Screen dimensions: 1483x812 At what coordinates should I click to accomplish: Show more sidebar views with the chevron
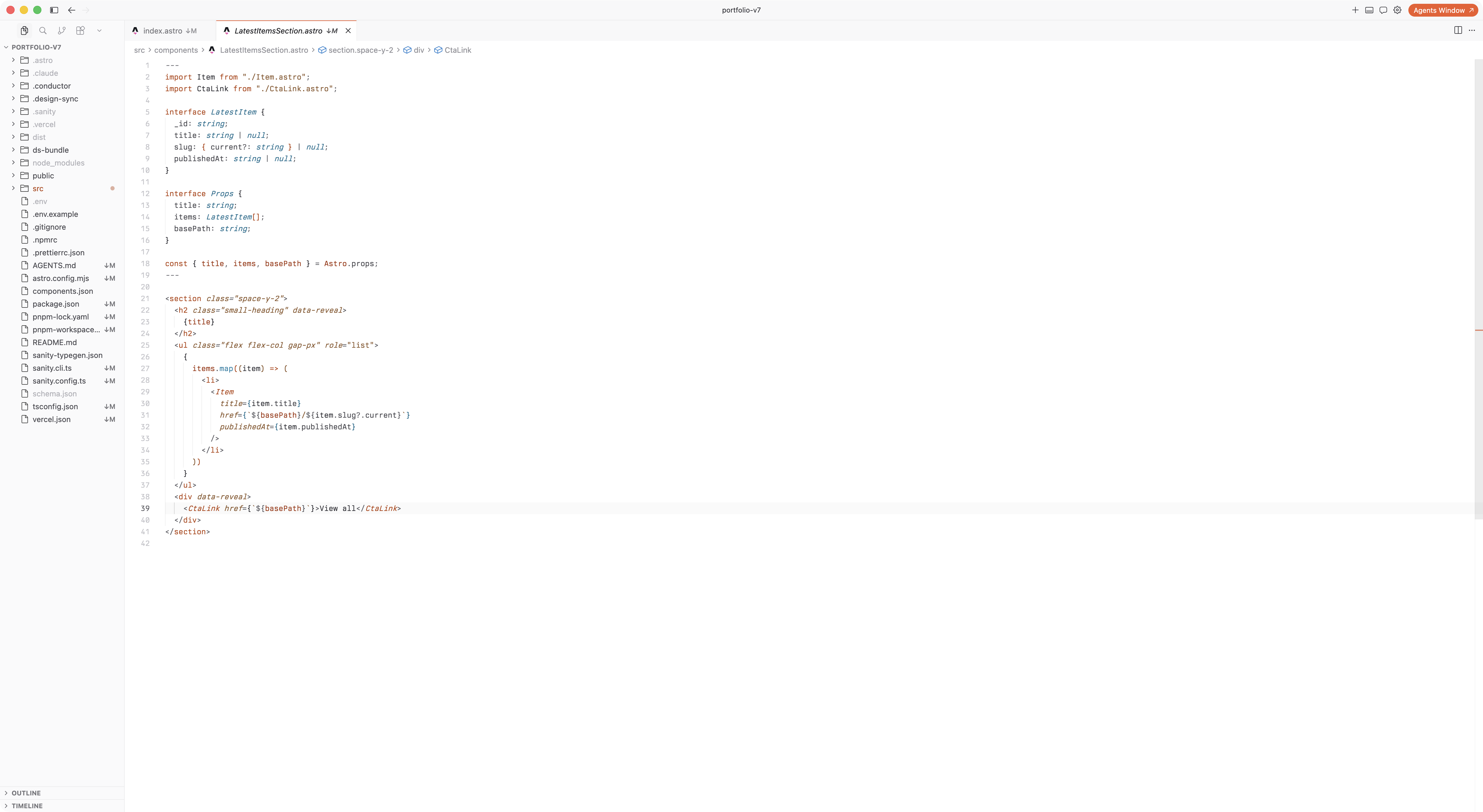click(x=99, y=31)
